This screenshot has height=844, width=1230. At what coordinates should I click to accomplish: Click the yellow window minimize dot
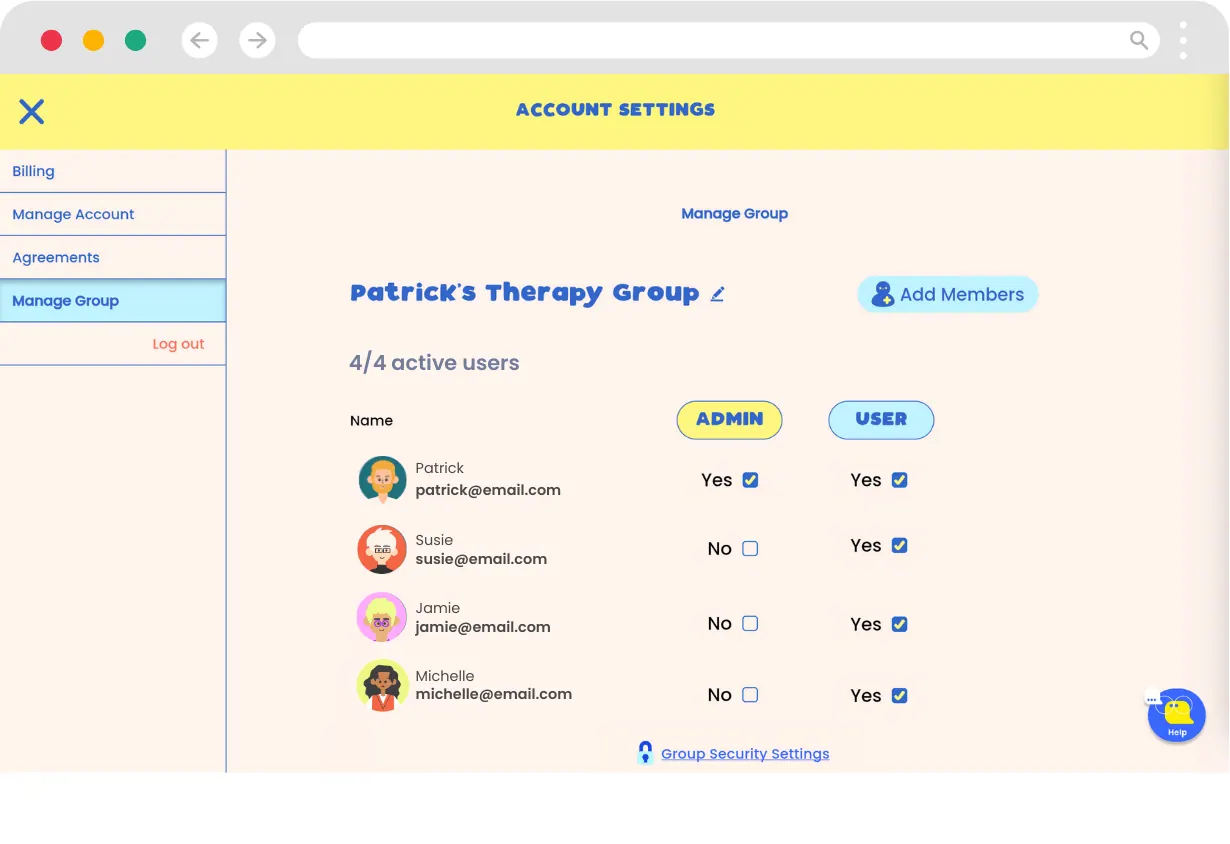(x=93, y=40)
